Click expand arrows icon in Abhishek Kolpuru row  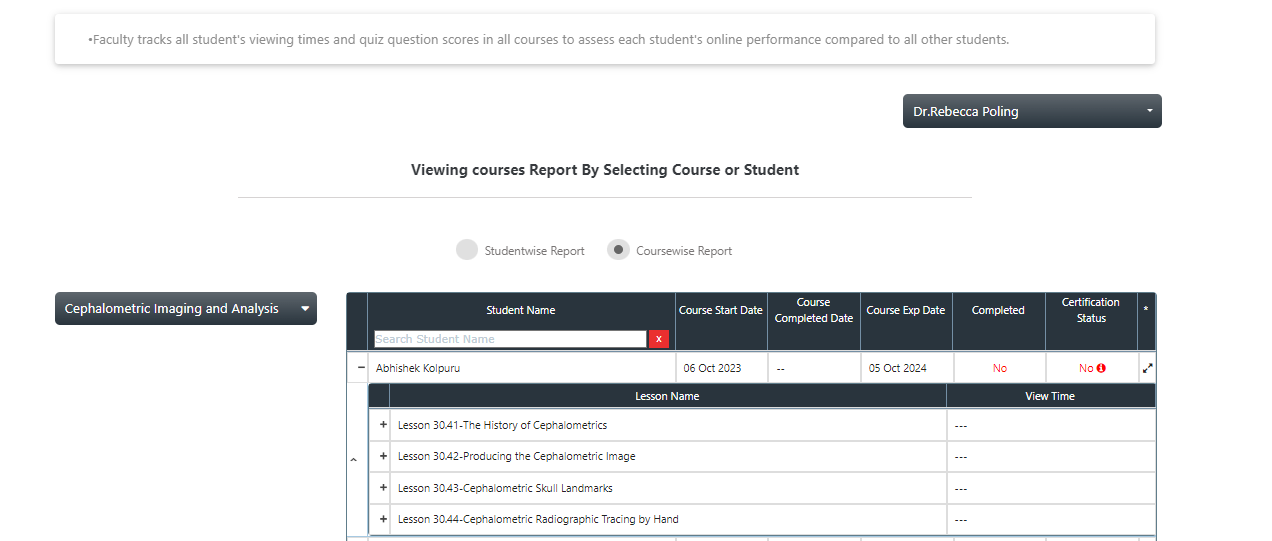point(1147,368)
